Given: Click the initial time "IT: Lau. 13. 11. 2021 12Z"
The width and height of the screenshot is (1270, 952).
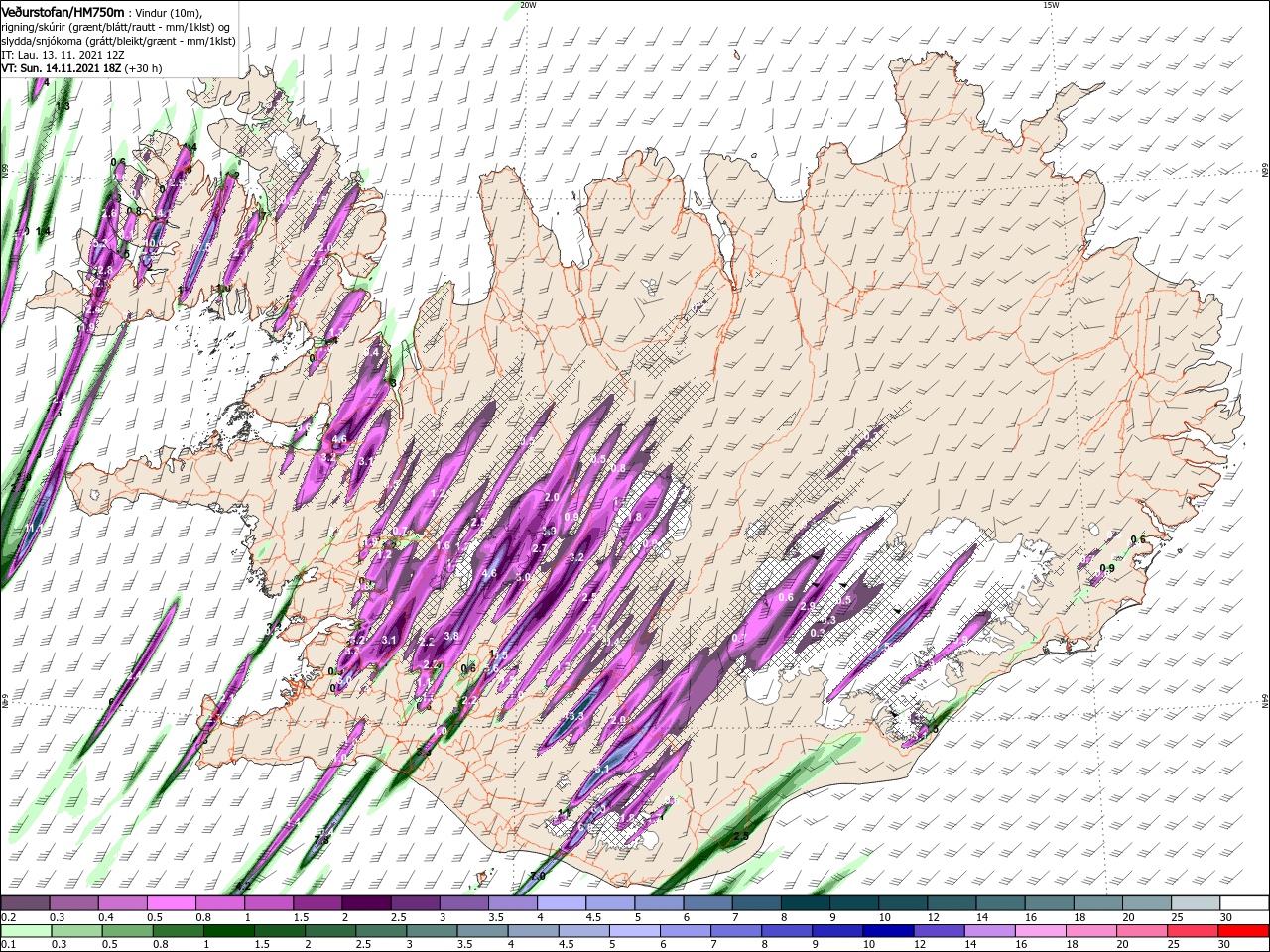Looking at the screenshot, I should point(63,55).
